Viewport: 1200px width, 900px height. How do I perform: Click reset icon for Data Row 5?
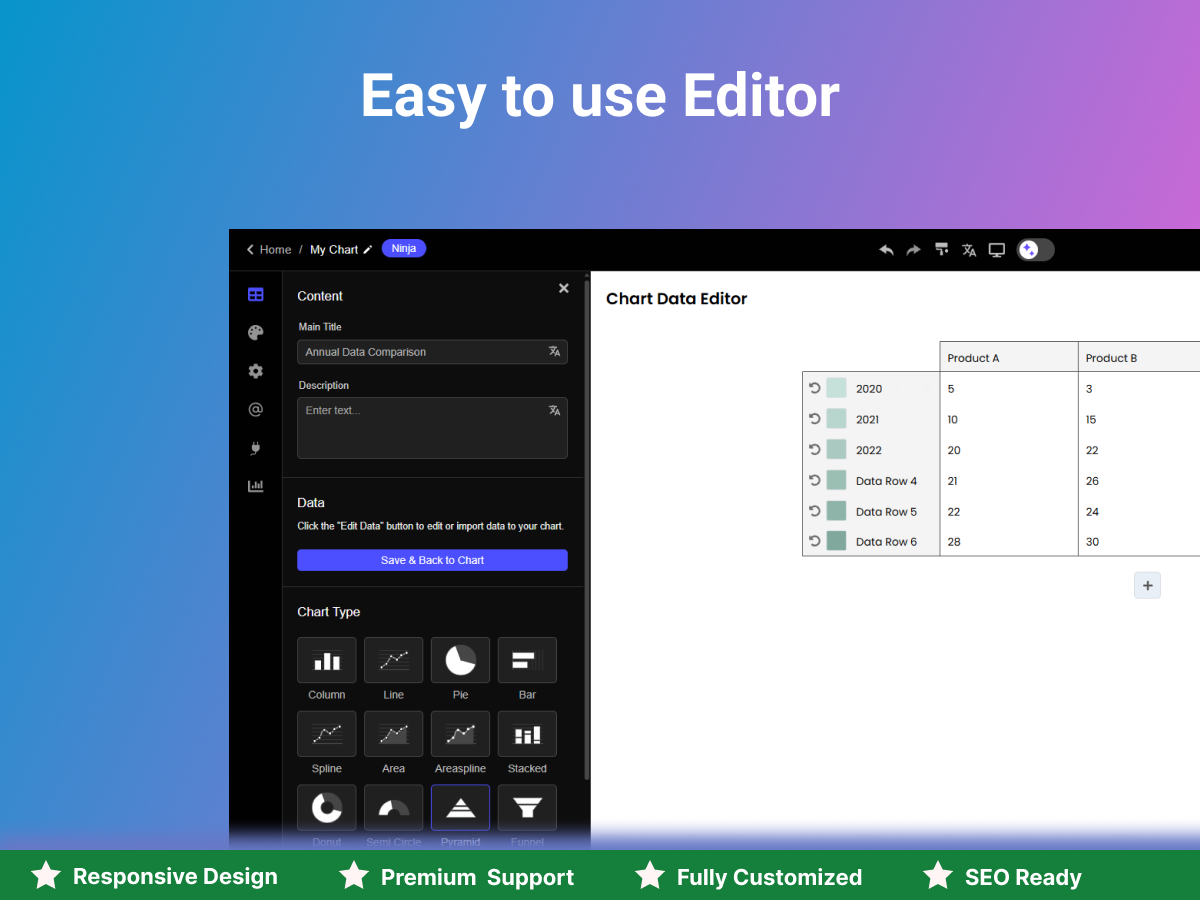pos(815,511)
